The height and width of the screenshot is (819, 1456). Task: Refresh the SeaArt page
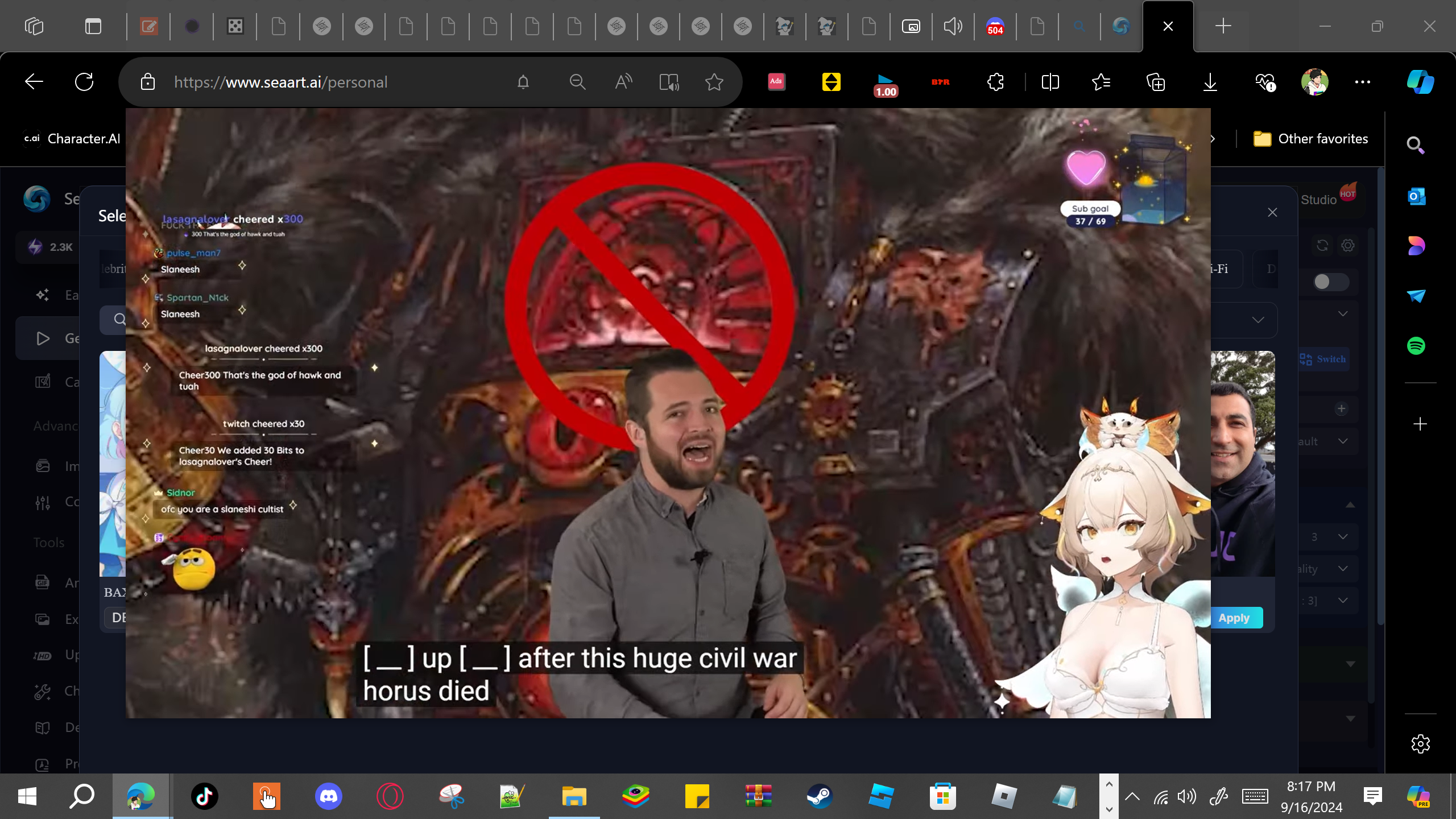click(x=84, y=82)
